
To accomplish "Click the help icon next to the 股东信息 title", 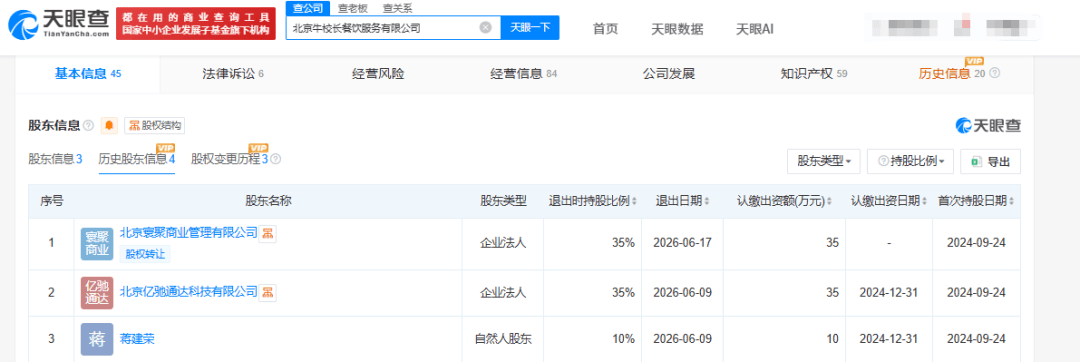I will 89,126.
